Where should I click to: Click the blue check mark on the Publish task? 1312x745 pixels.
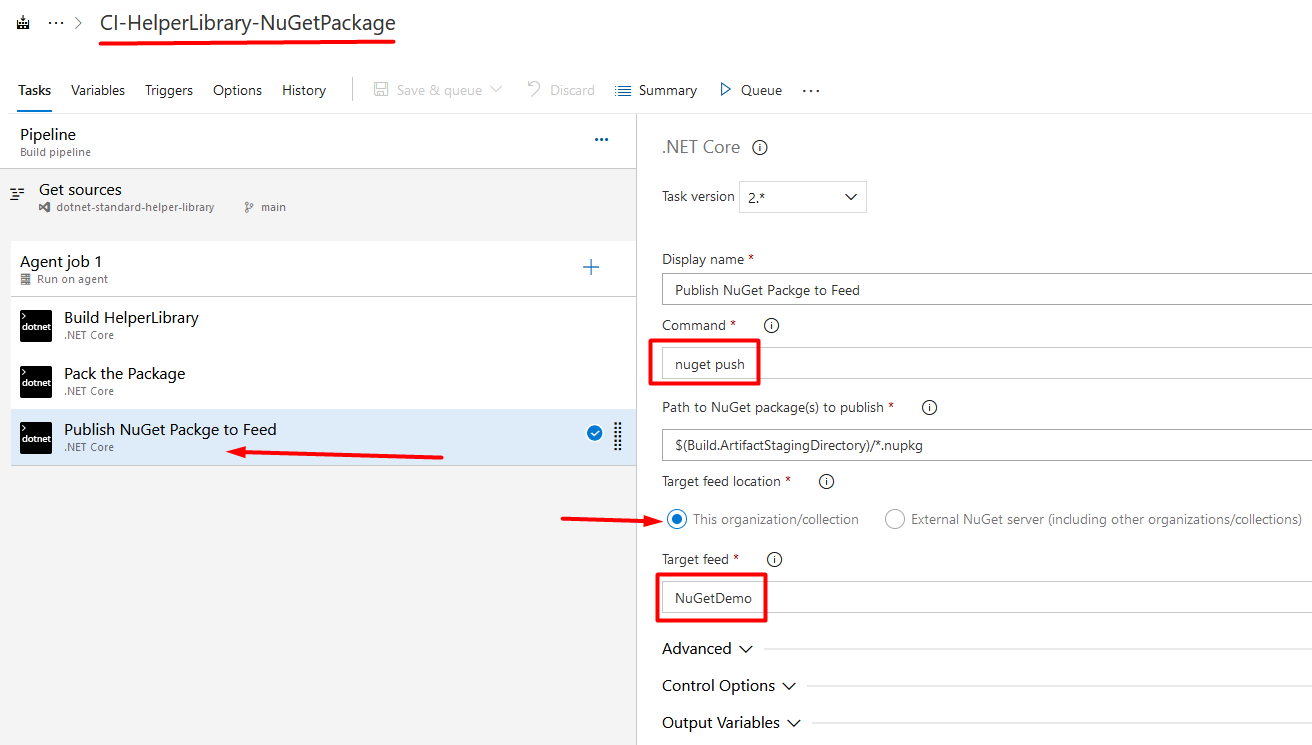pos(595,433)
